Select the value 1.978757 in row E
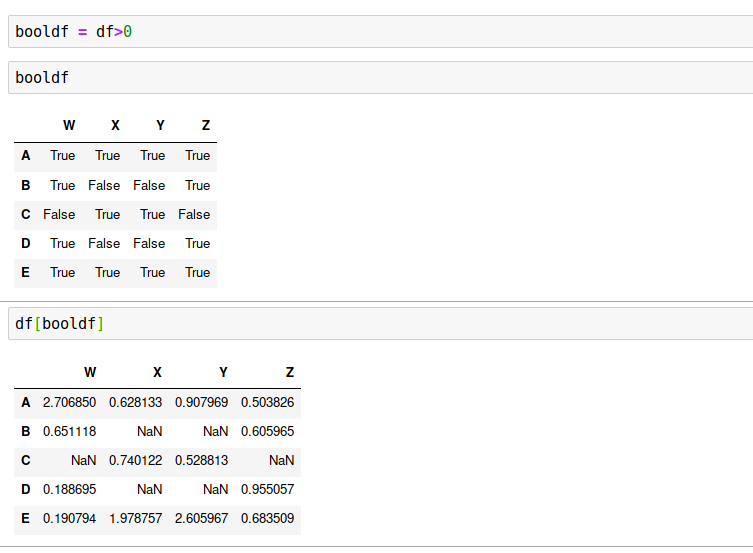The width and height of the screenshot is (753, 553). coord(136,519)
